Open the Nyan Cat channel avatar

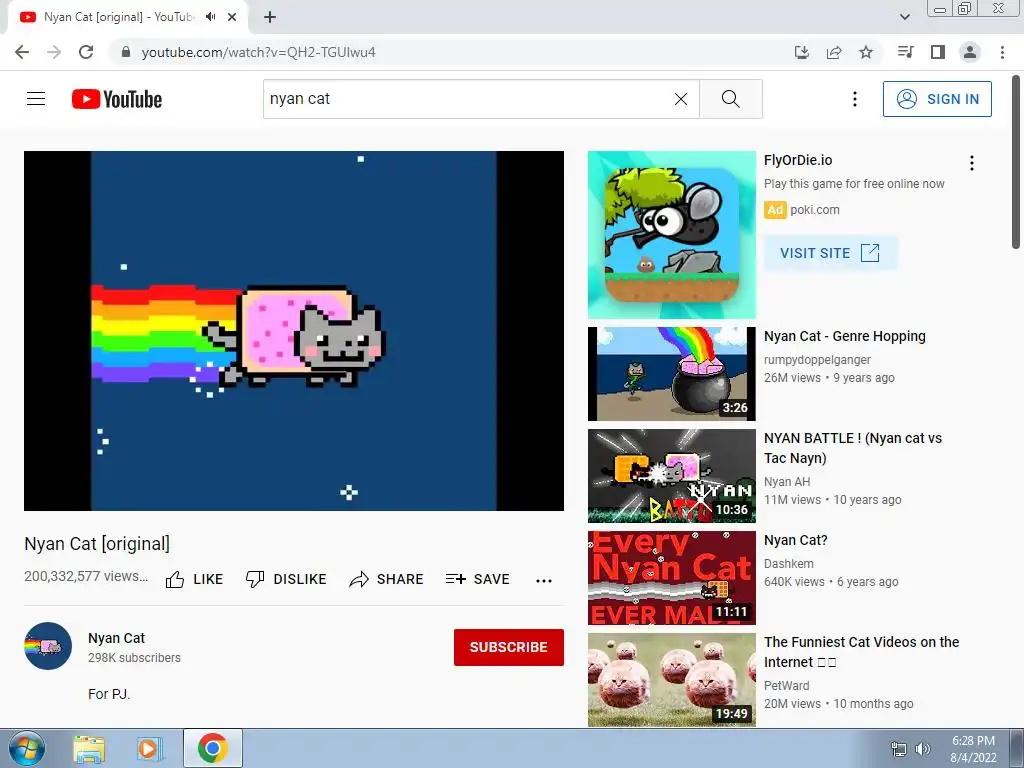pyautogui.click(x=48, y=646)
